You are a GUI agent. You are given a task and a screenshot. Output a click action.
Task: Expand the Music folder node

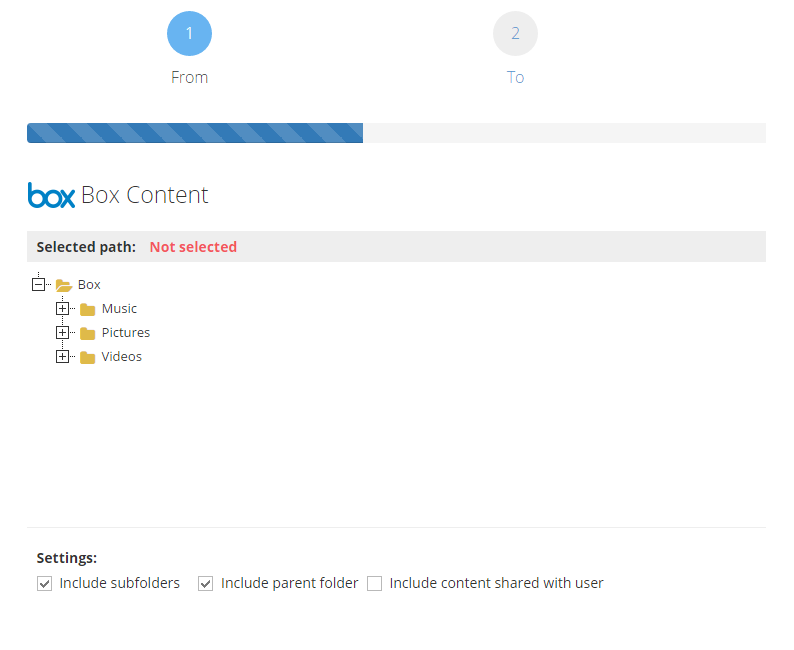pyautogui.click(x=62, y=308)
